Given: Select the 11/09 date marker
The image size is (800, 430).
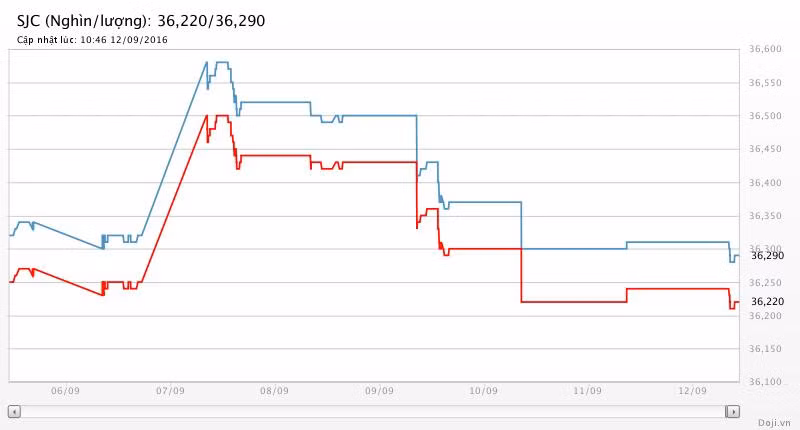Looking at the screenshot, I should tap(588, 391).
